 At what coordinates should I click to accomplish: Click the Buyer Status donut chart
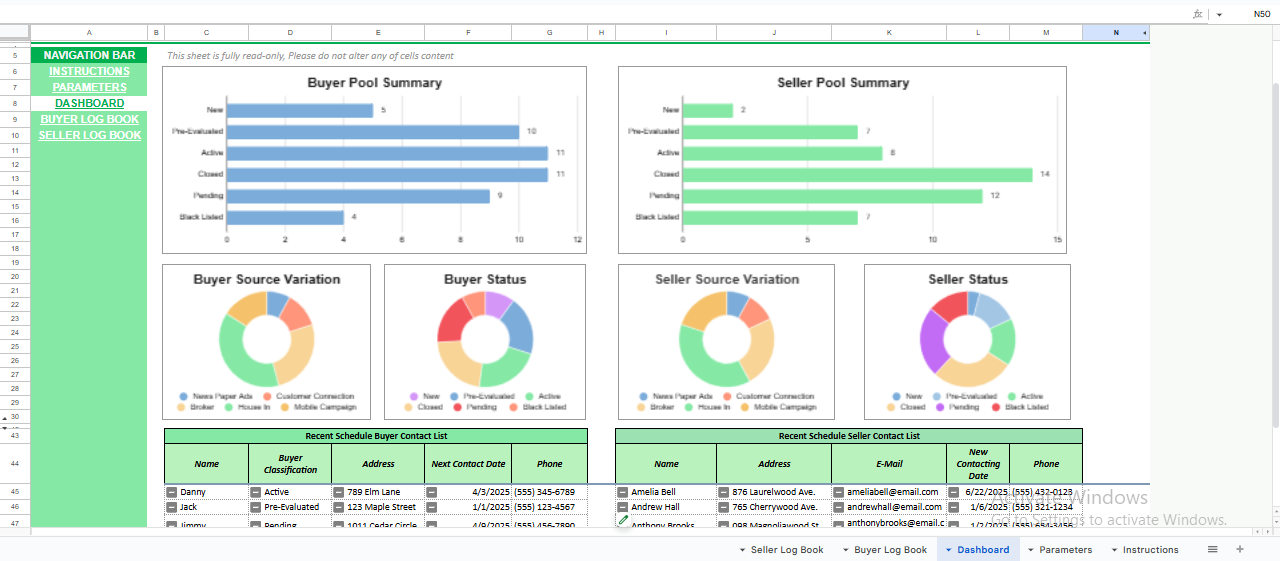(485, 341)
